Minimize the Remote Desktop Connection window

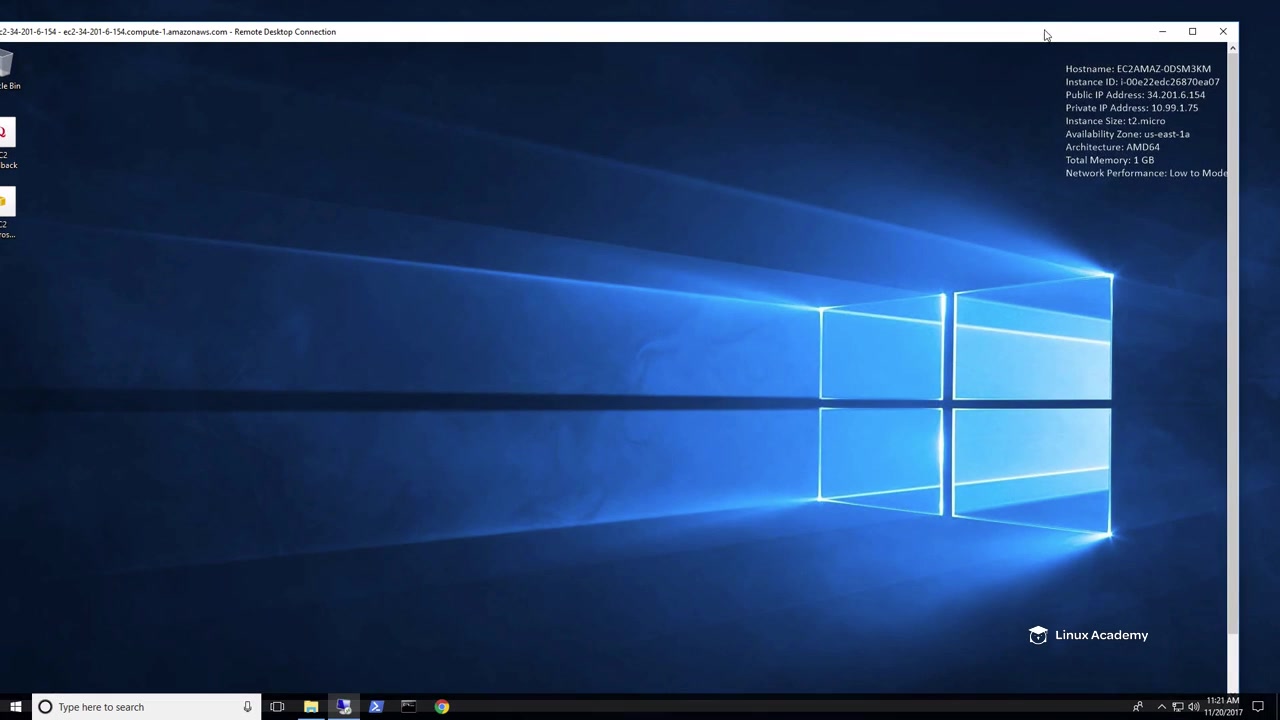tap(1162, 32)
